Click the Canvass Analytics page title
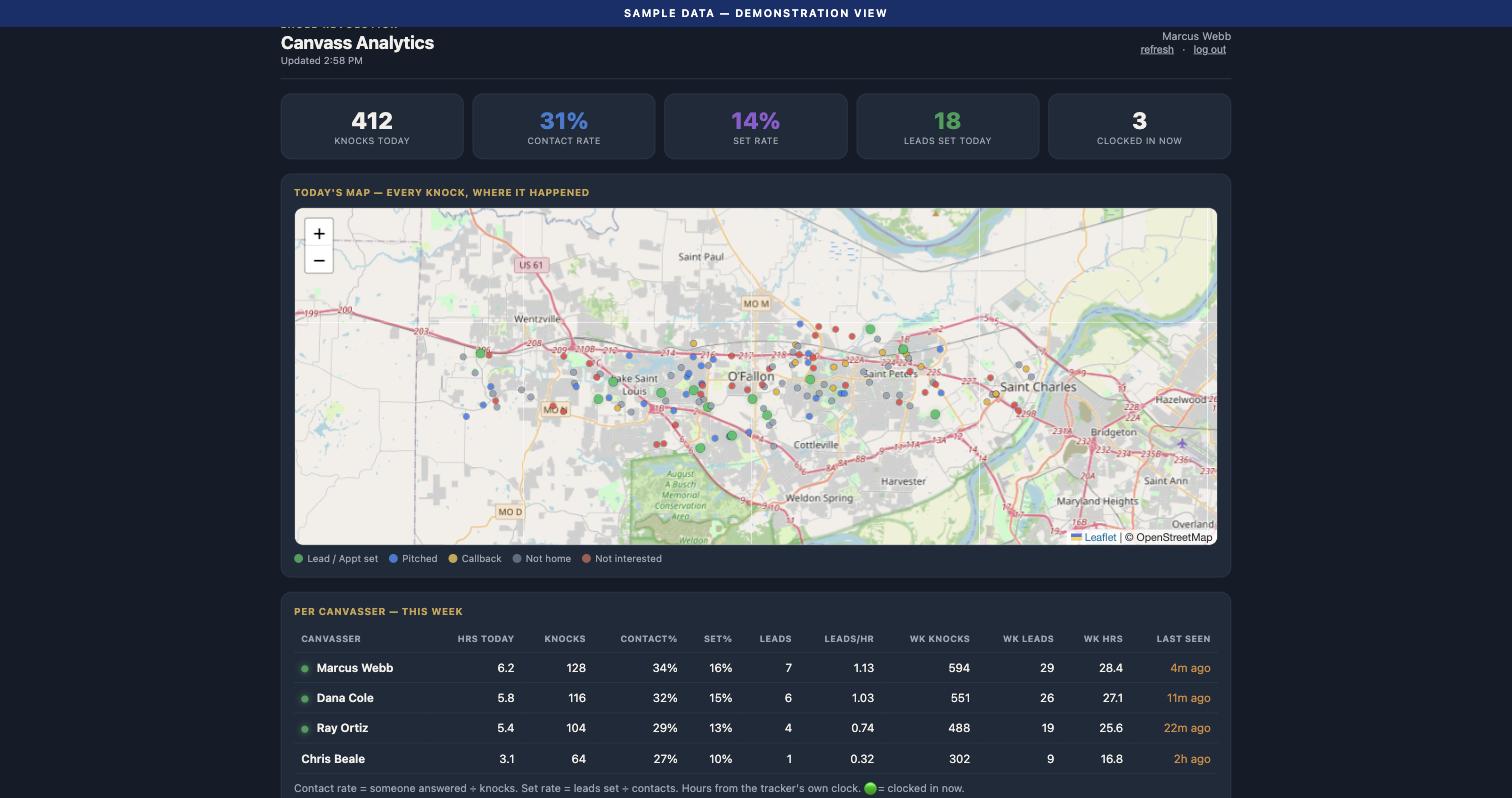 pos(357,43)
